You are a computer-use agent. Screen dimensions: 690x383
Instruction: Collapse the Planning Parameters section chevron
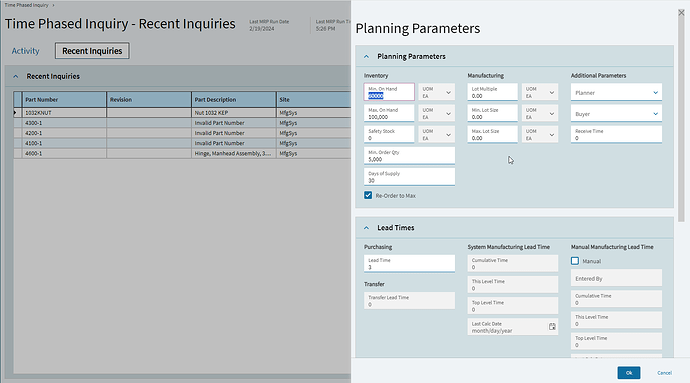(367, 56)
